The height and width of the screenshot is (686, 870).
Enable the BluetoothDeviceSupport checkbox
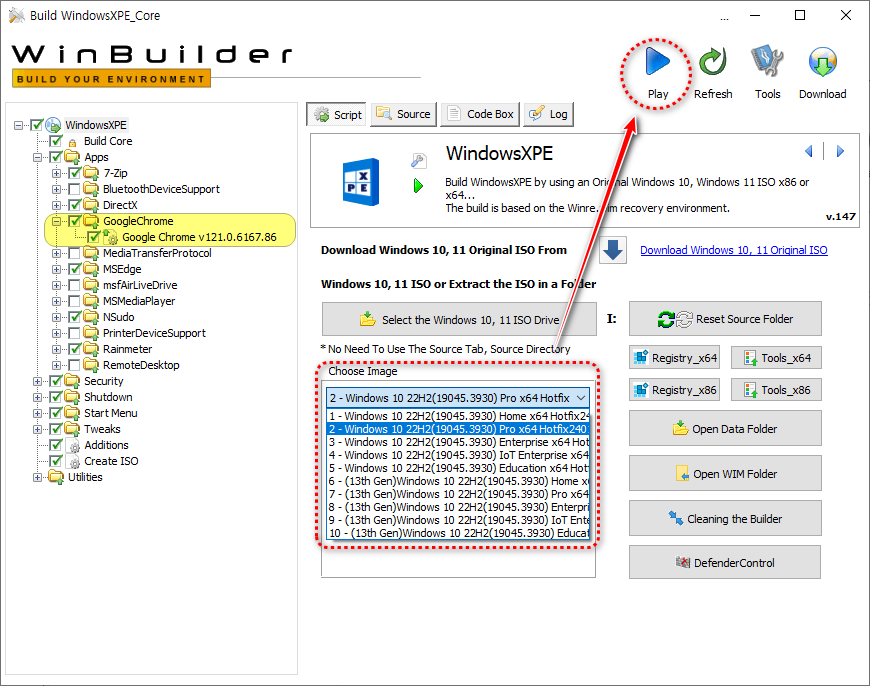(74, 189)
